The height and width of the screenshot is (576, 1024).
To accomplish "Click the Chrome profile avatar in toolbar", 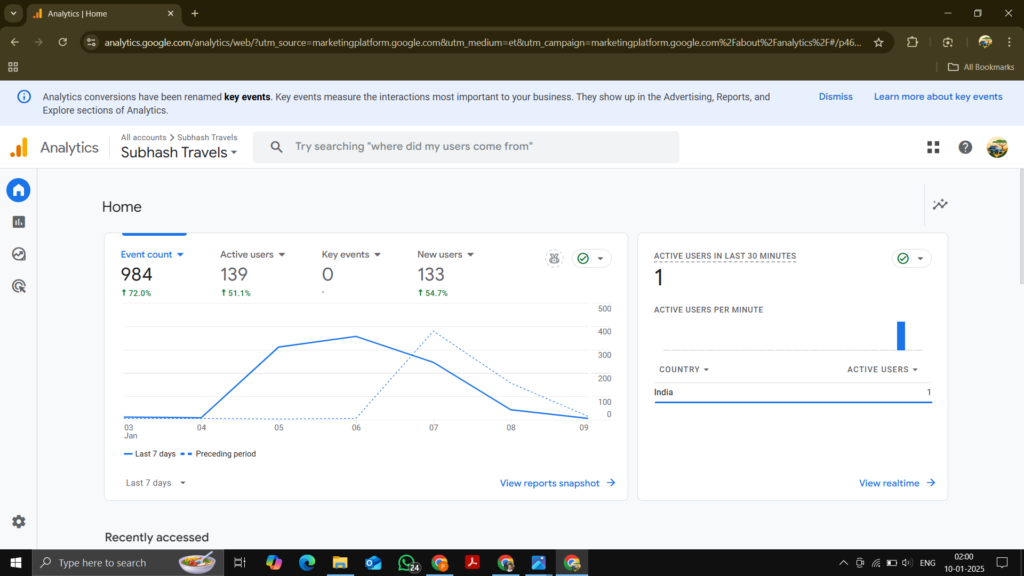I will pyautogui.click(x=985, y=42).
